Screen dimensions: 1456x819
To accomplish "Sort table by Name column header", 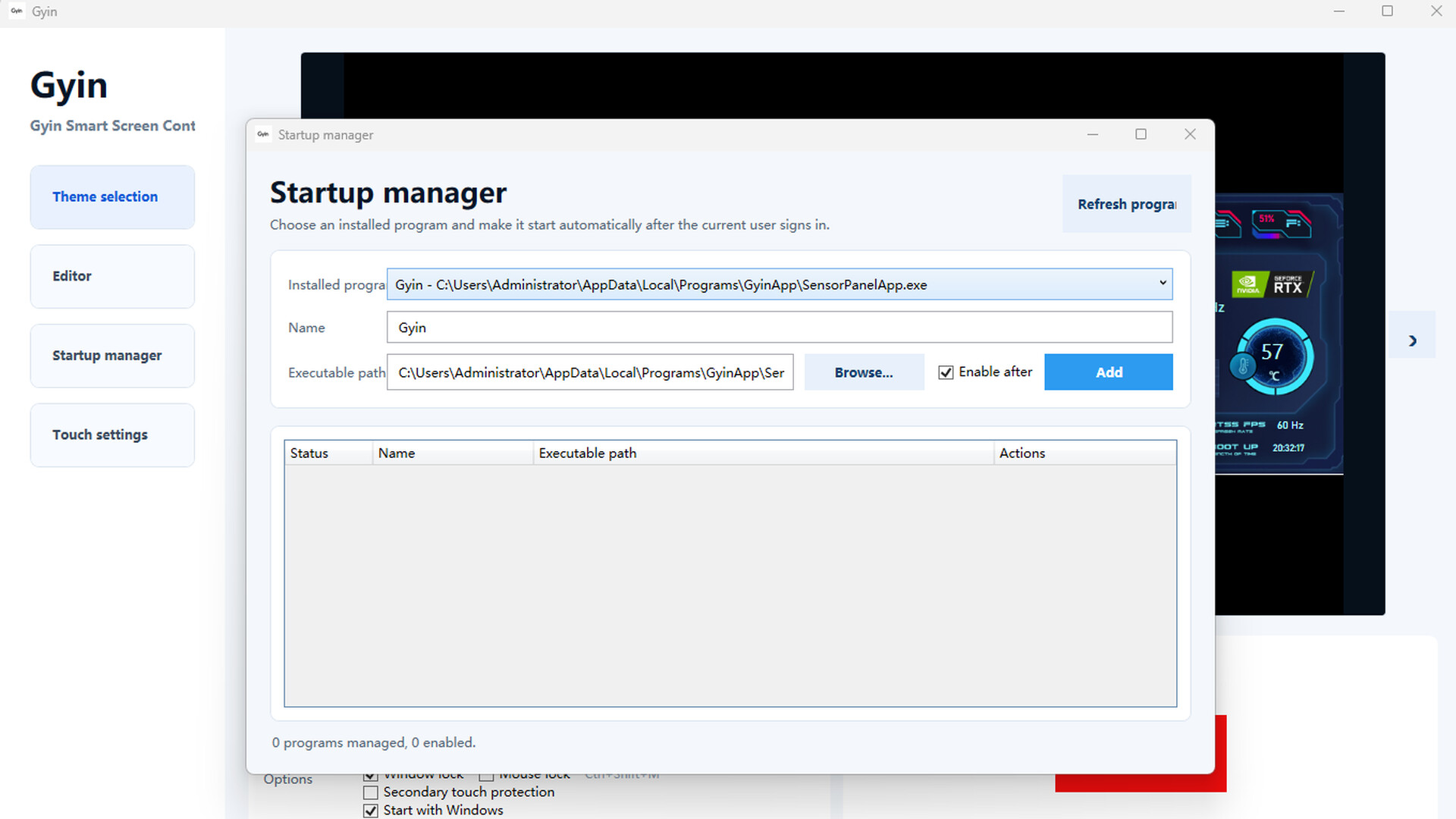I will 453,453.
